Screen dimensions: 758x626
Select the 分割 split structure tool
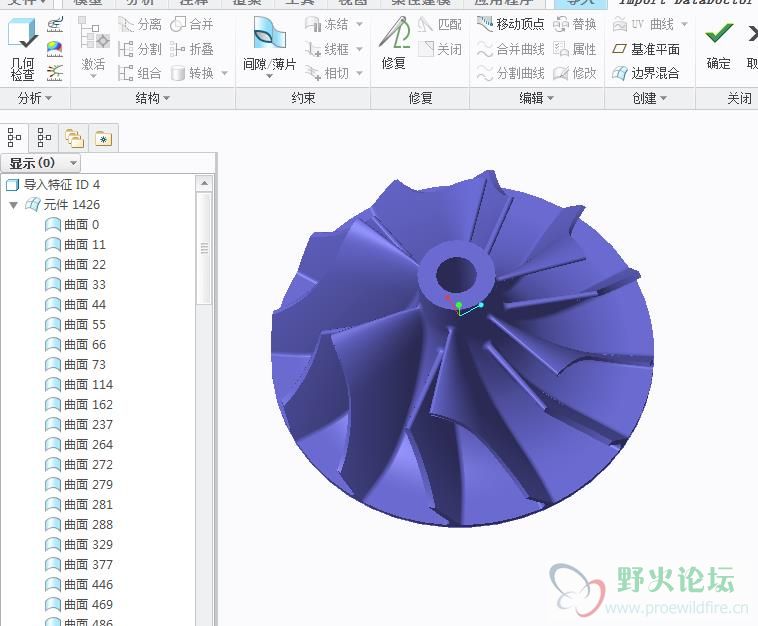tap(140, 49)
